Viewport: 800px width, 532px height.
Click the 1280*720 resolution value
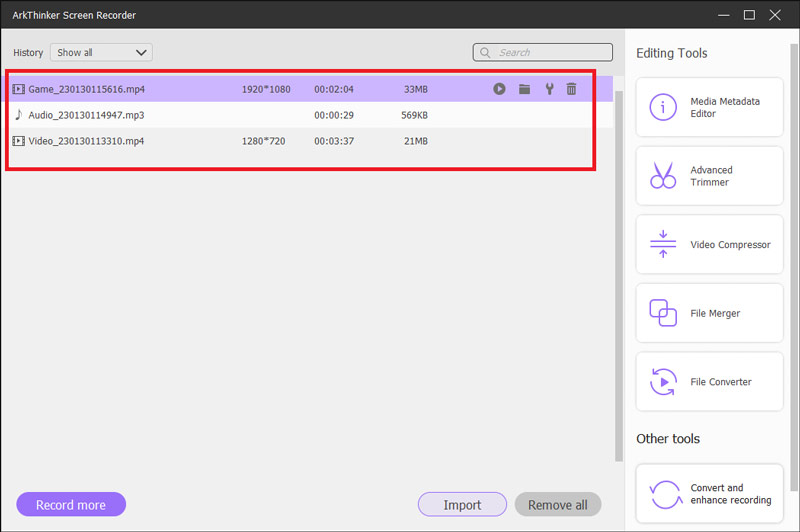[263, 141]
